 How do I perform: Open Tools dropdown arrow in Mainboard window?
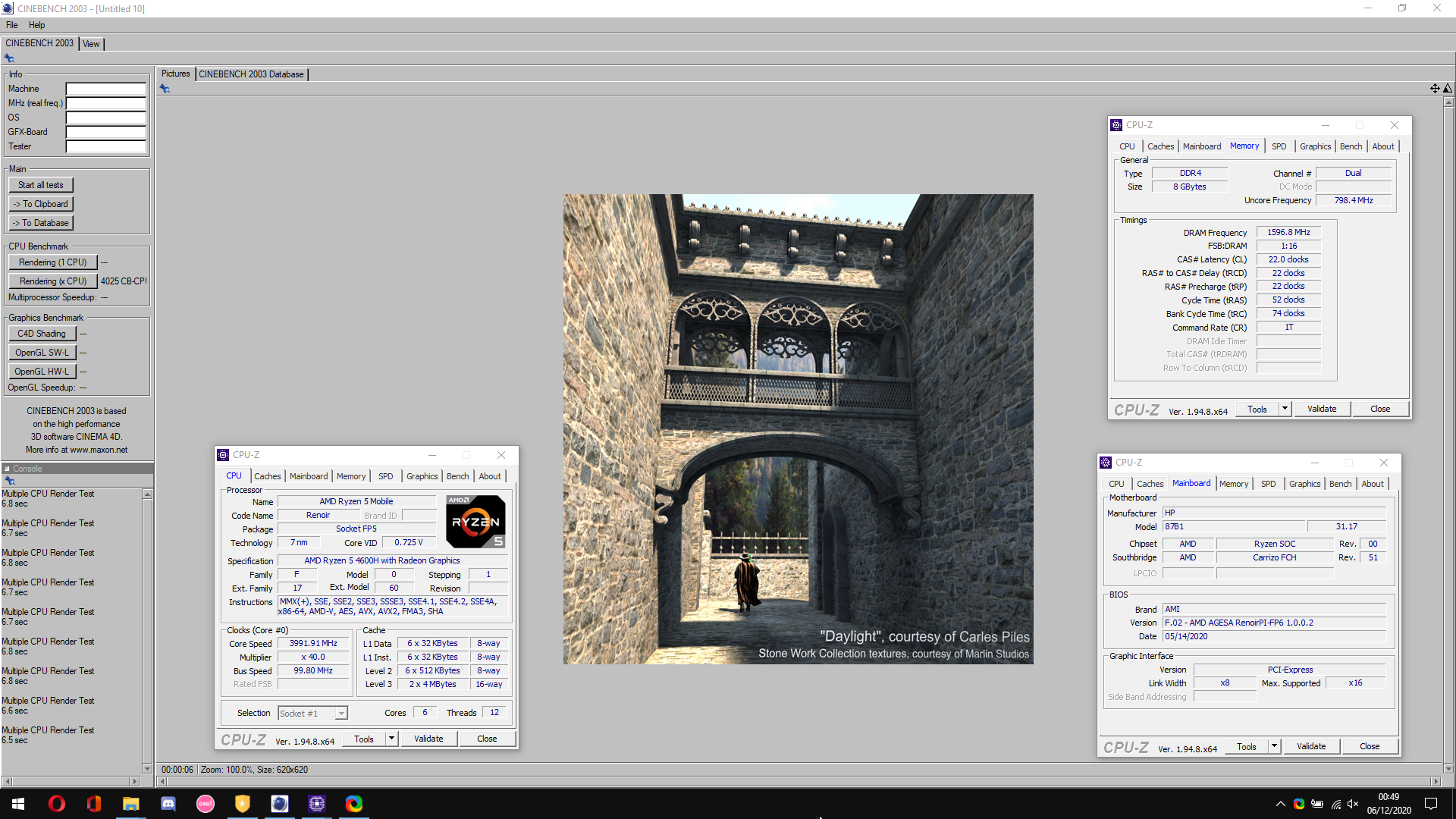coord(1274,746)
